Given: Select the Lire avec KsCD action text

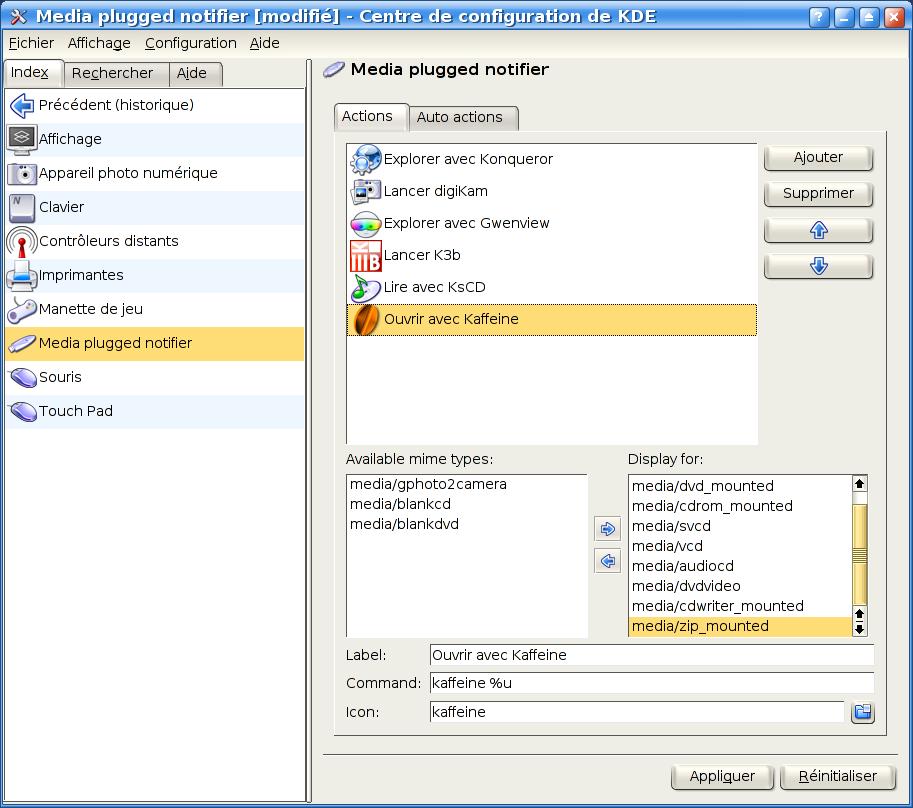Looking at the screenshot, I should tap(434, 288).
